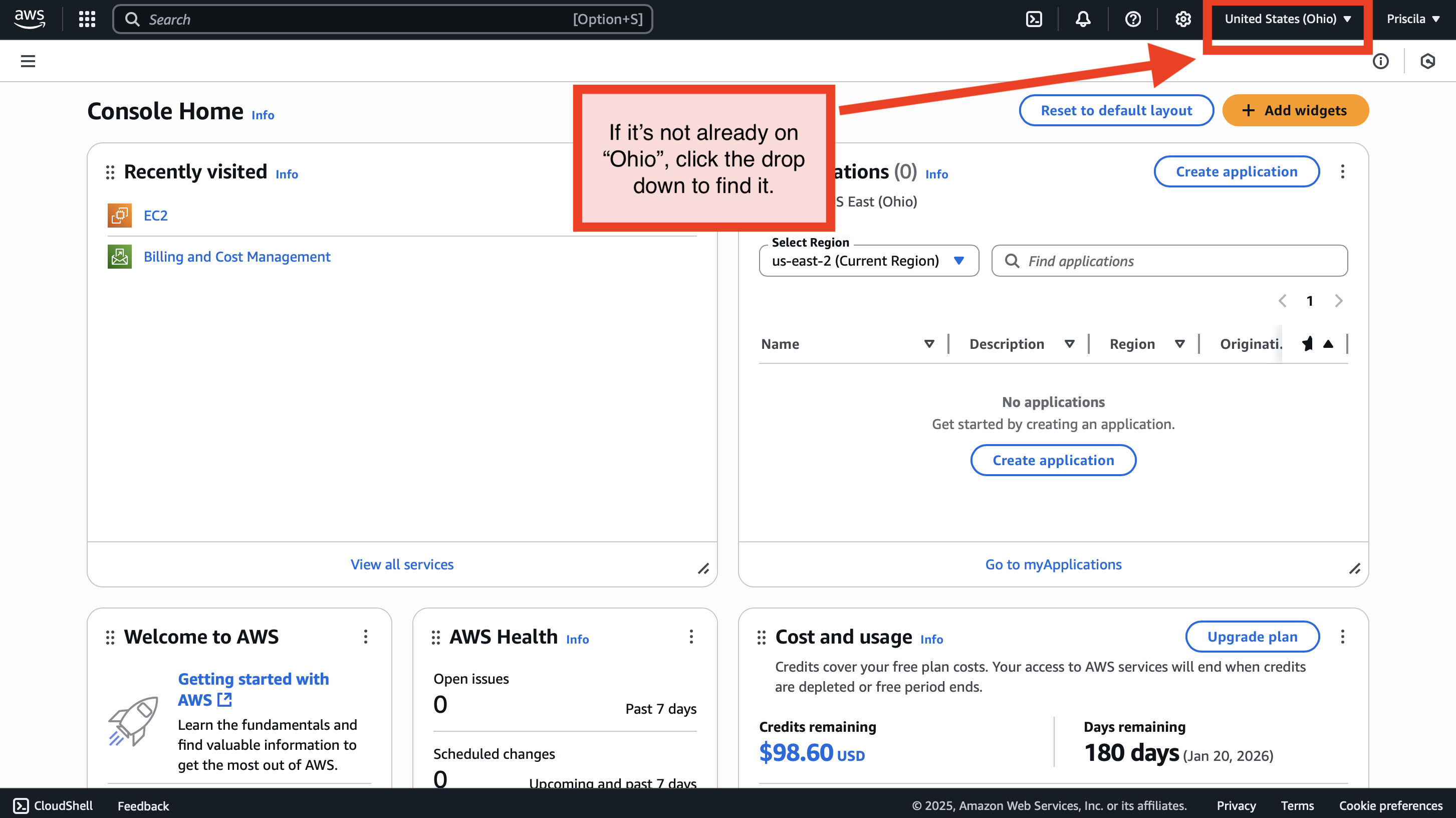The image size is (1456, 818).
Task: Click the hexagon icon beside info panel
Action: [1428, 61]
